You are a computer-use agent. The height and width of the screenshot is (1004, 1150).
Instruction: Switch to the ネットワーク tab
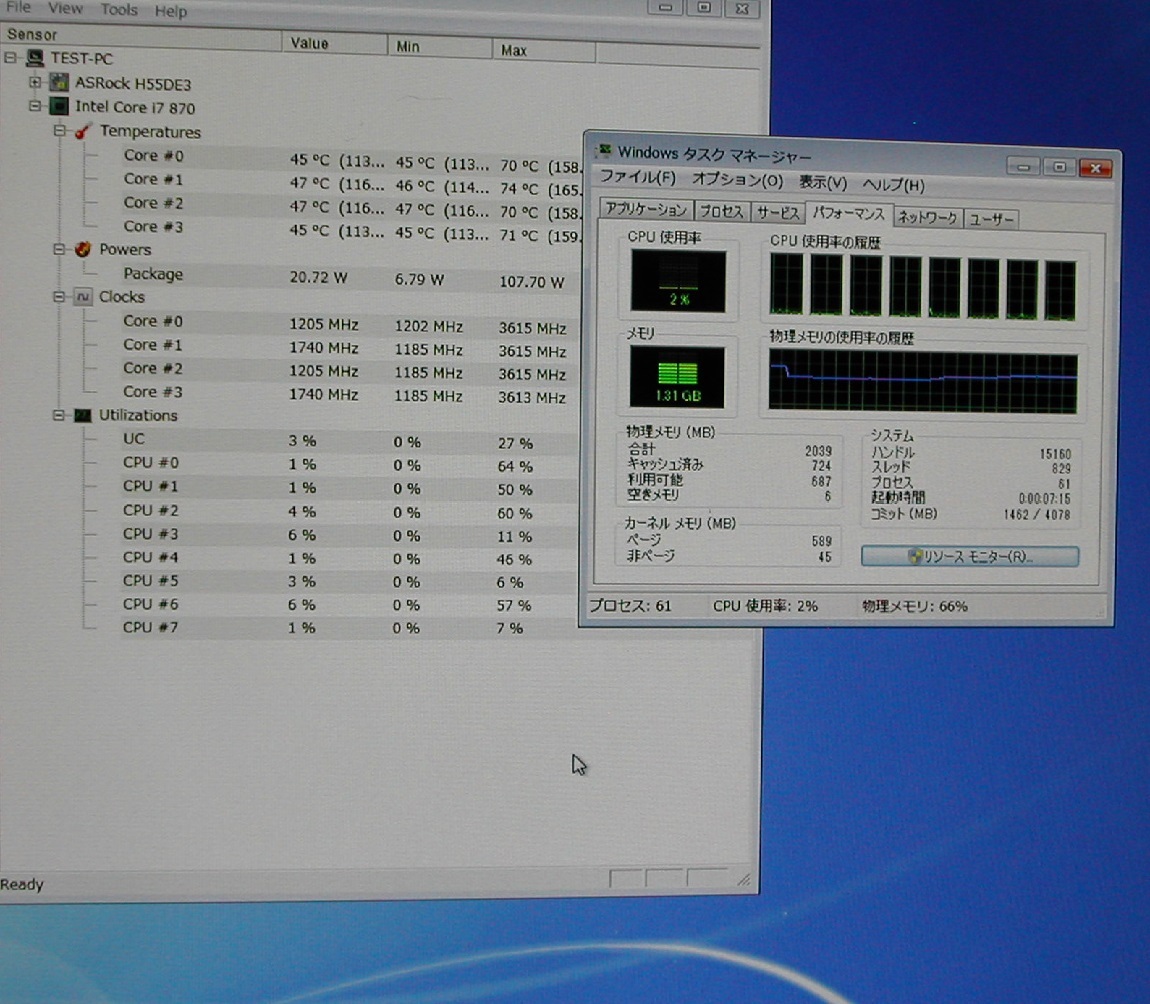point(927,217)
